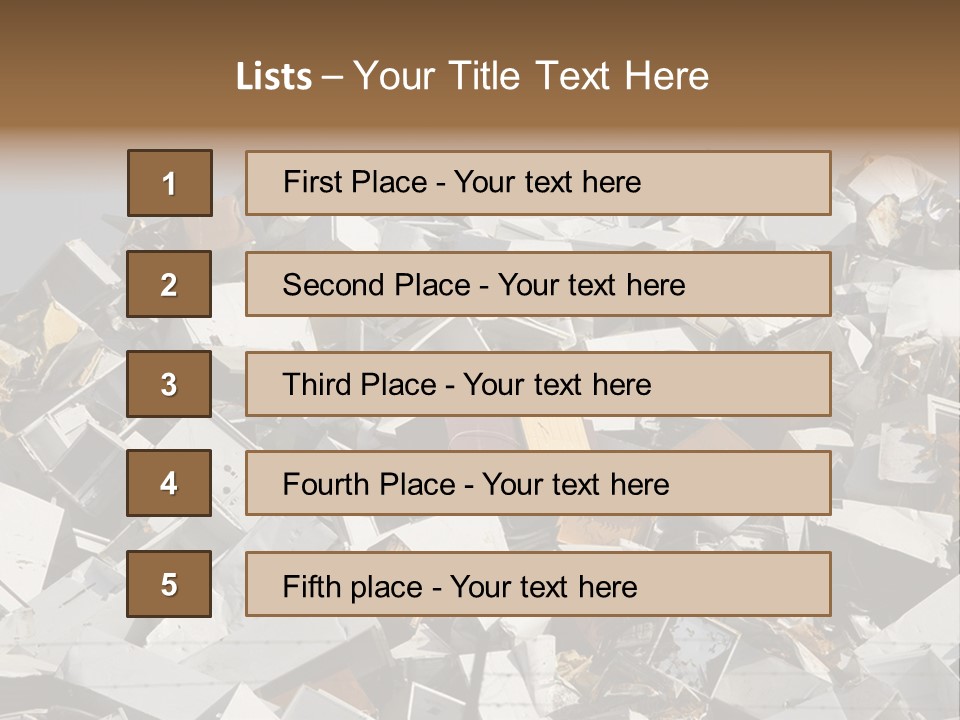Click the word Here in the slide heading

(x=666, y=76)
